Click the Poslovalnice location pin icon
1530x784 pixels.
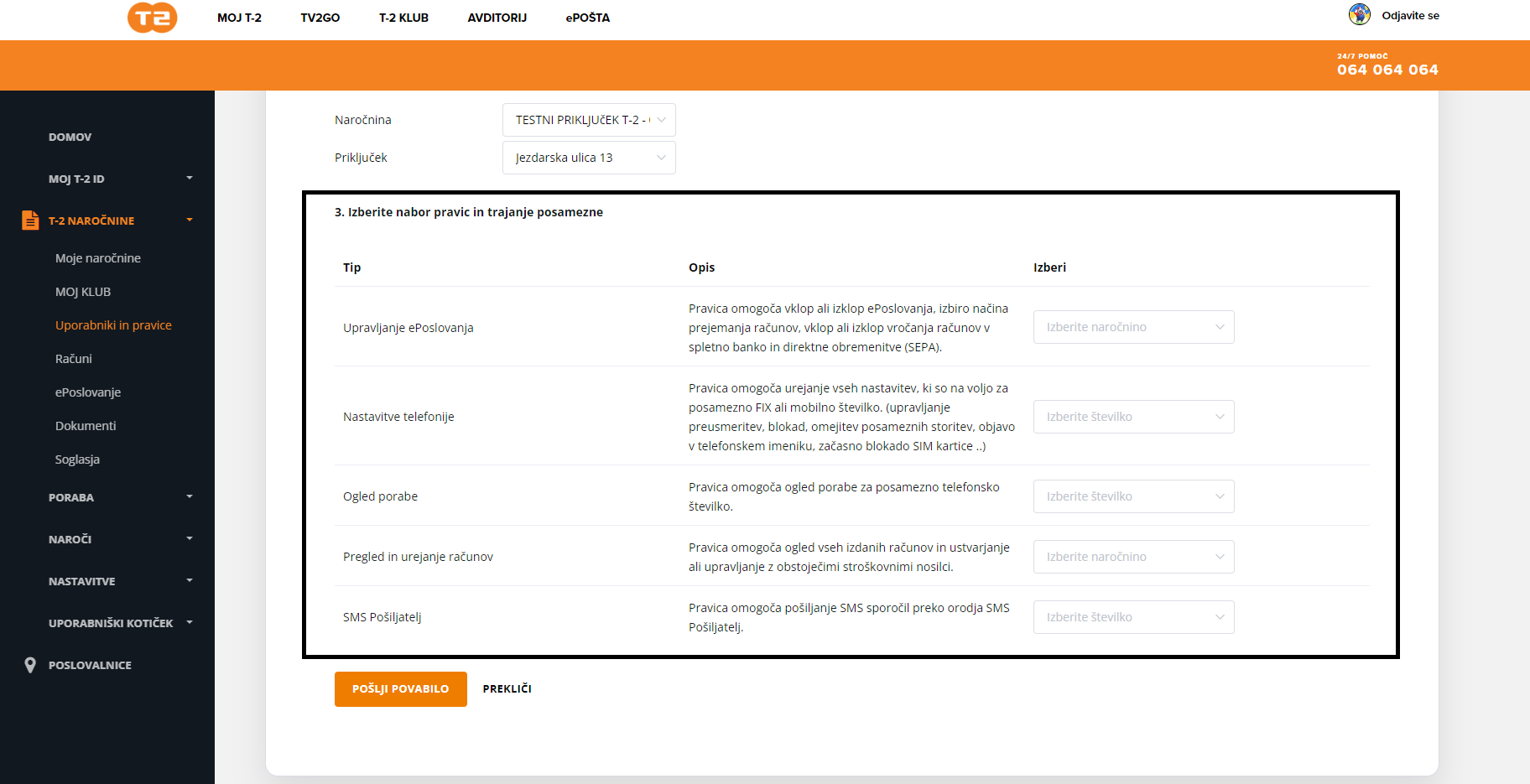(x=30, y=665)
